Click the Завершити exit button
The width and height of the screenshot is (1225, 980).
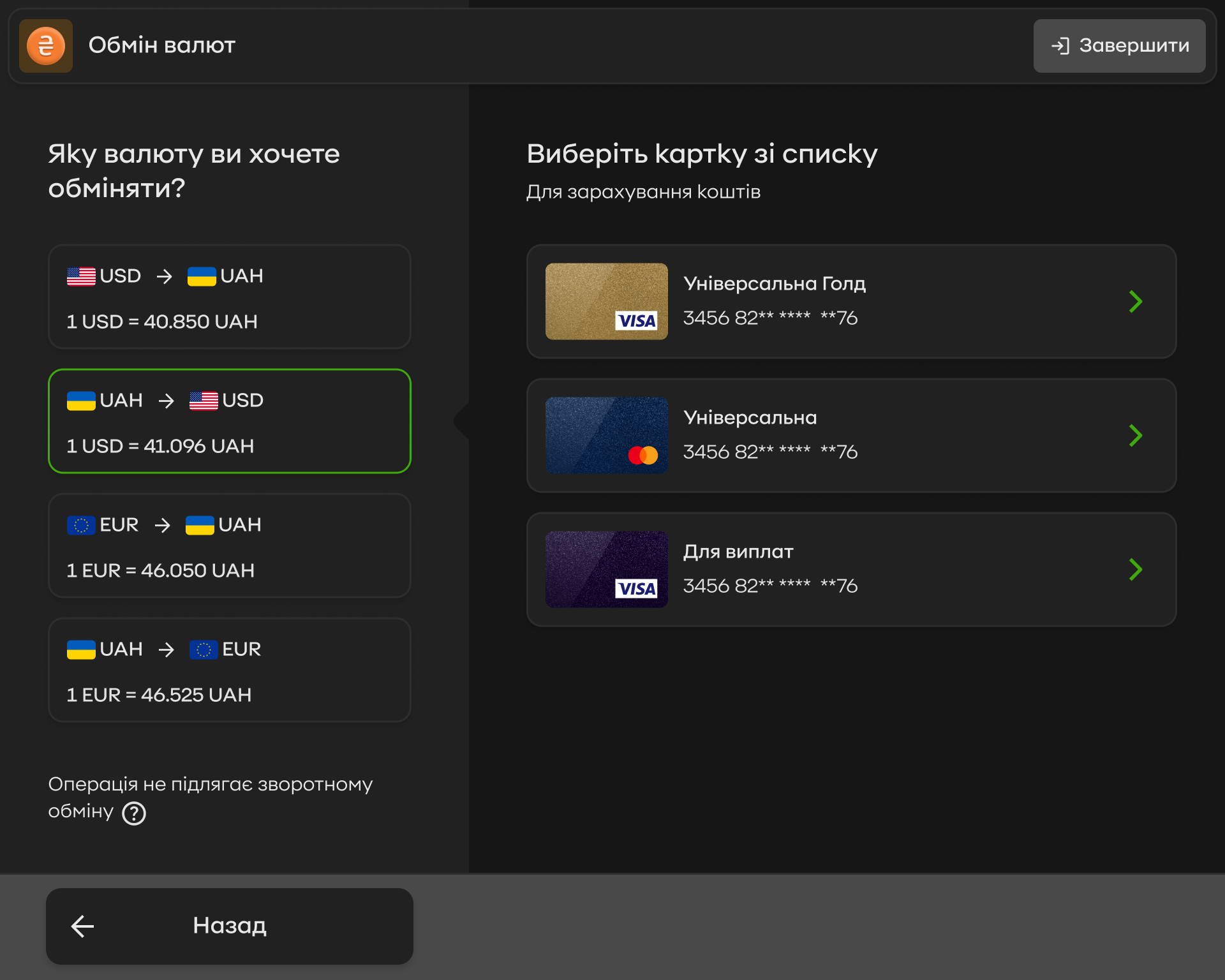(x=1119, y=46)
